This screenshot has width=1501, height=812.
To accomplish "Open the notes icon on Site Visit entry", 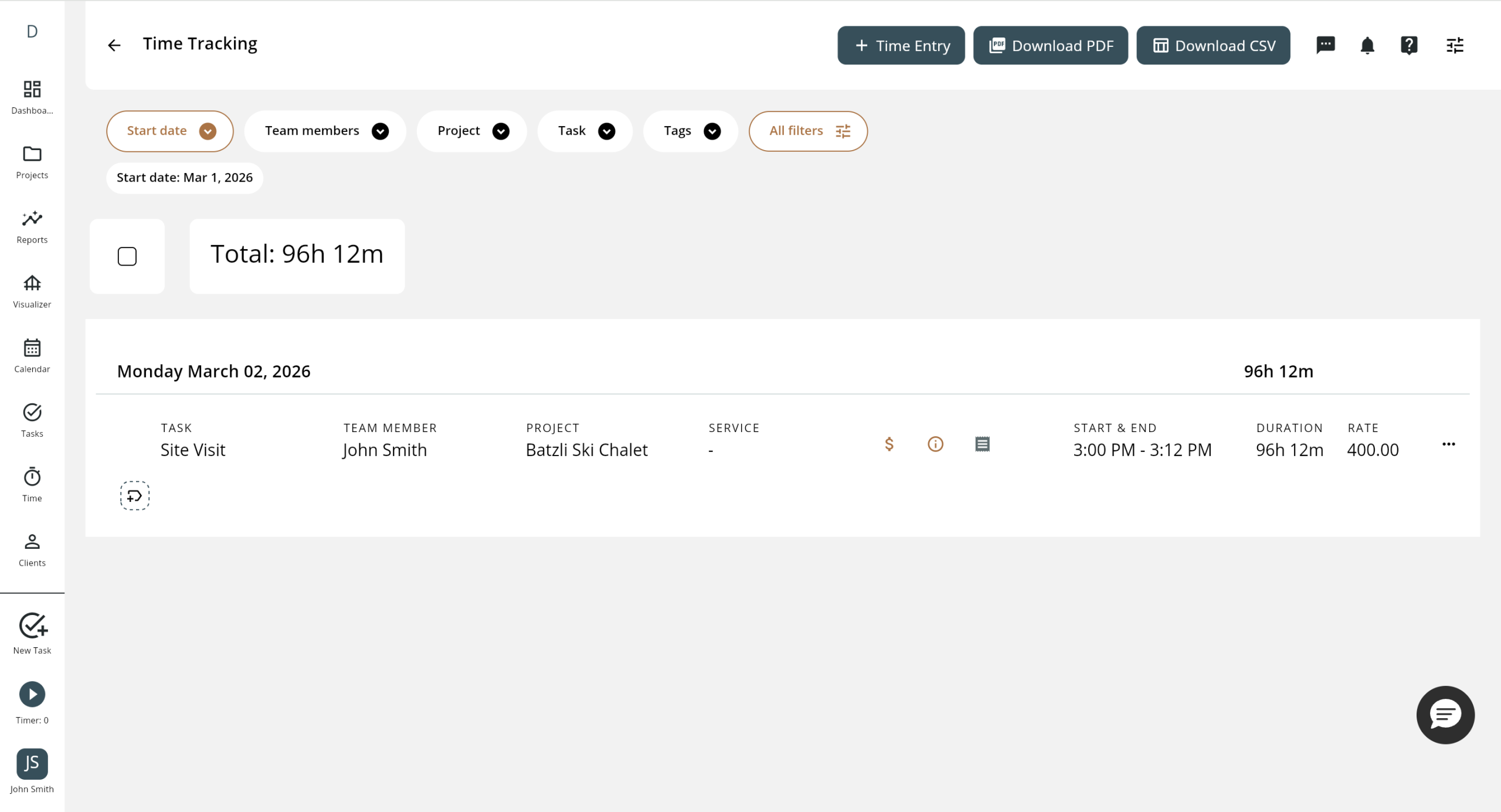I will pos(982,444).
